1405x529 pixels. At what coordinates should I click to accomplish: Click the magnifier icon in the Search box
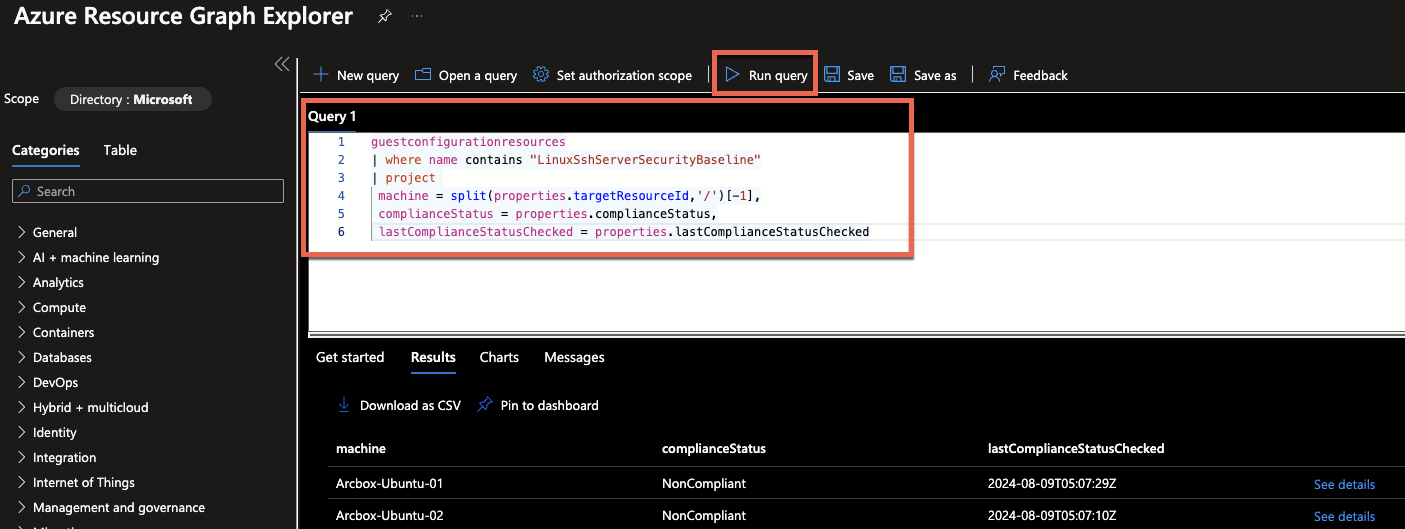pyautogui.click(x=25, y=191)
